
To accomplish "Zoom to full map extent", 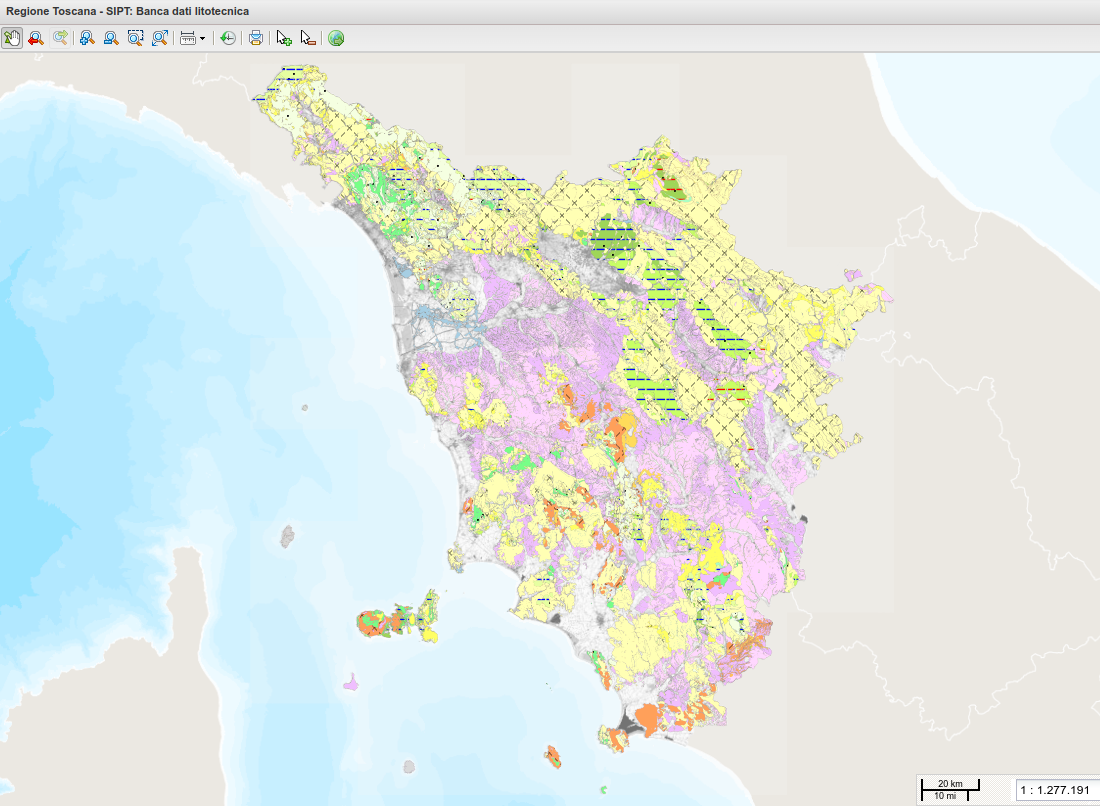I will [159, 38].
